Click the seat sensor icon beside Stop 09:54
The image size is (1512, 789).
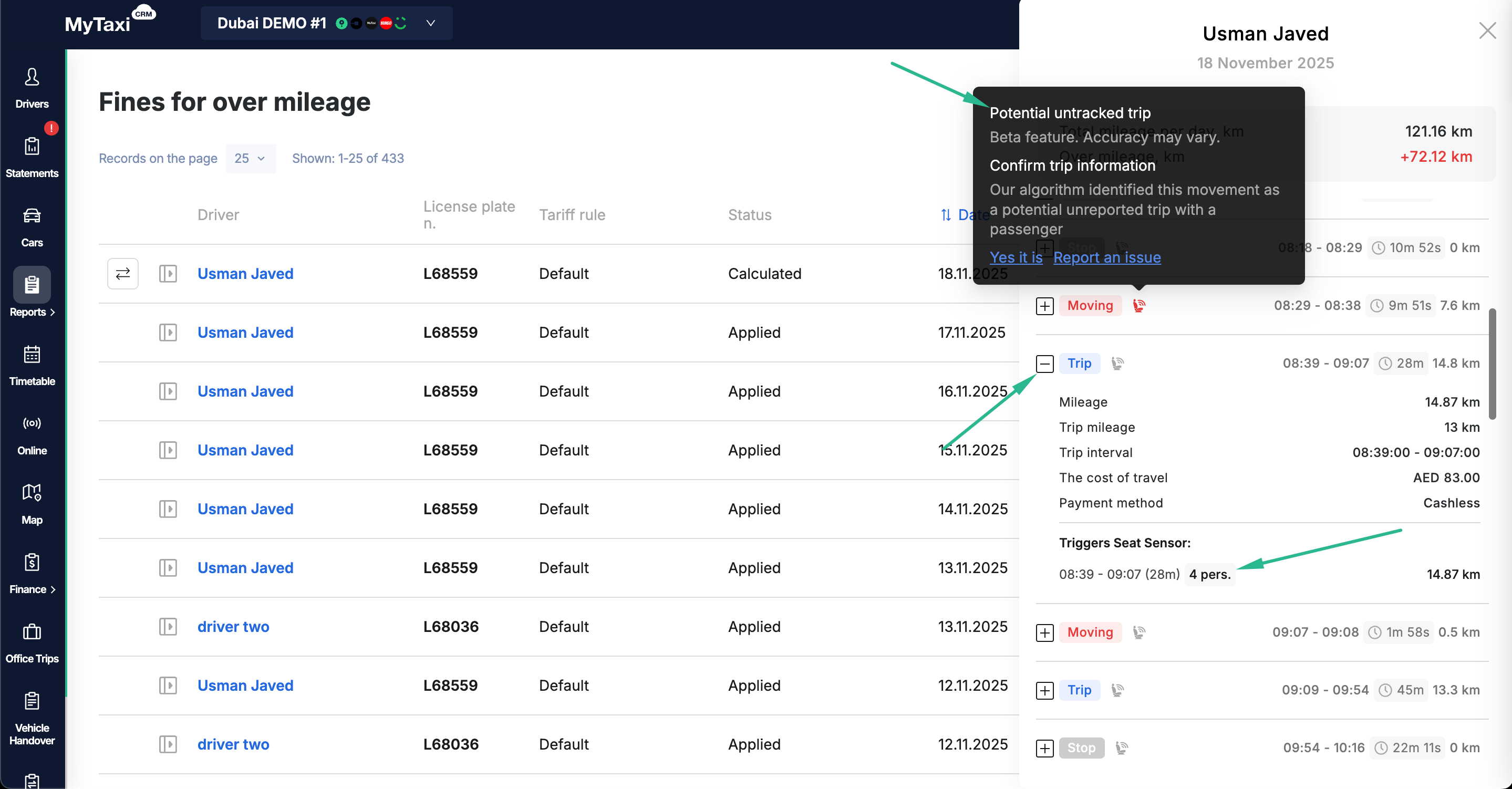pos(1121,748)
